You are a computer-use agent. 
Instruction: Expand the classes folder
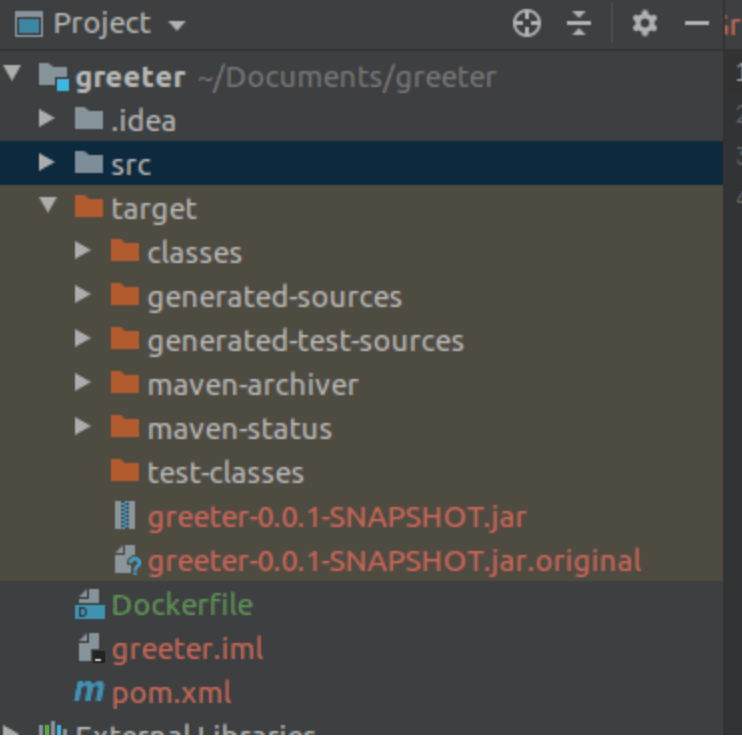tap(83, 252)
